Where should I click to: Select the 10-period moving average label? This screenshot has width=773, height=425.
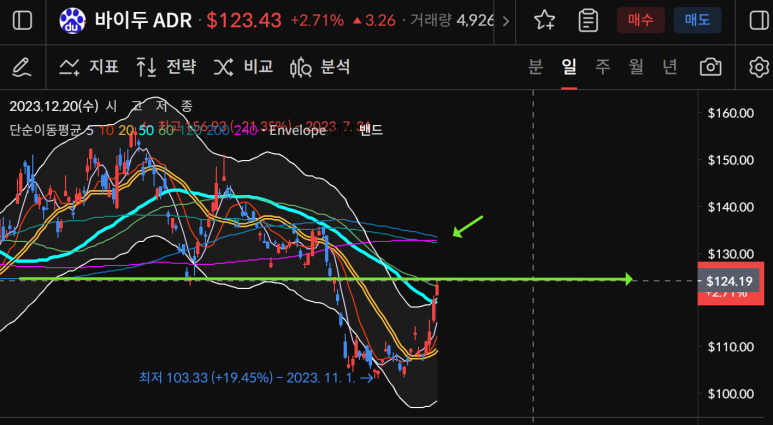coord(106,131)
